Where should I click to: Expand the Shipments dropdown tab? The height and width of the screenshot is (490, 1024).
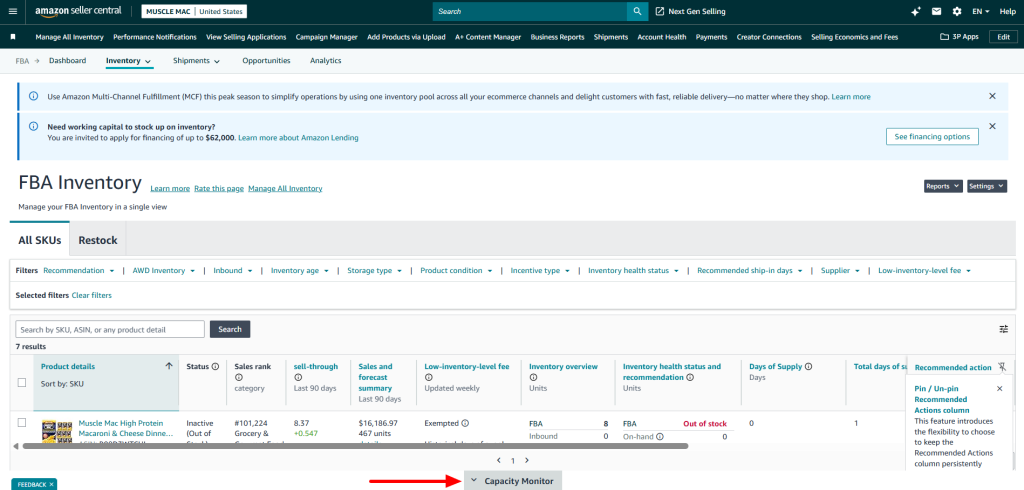point(197,61)
